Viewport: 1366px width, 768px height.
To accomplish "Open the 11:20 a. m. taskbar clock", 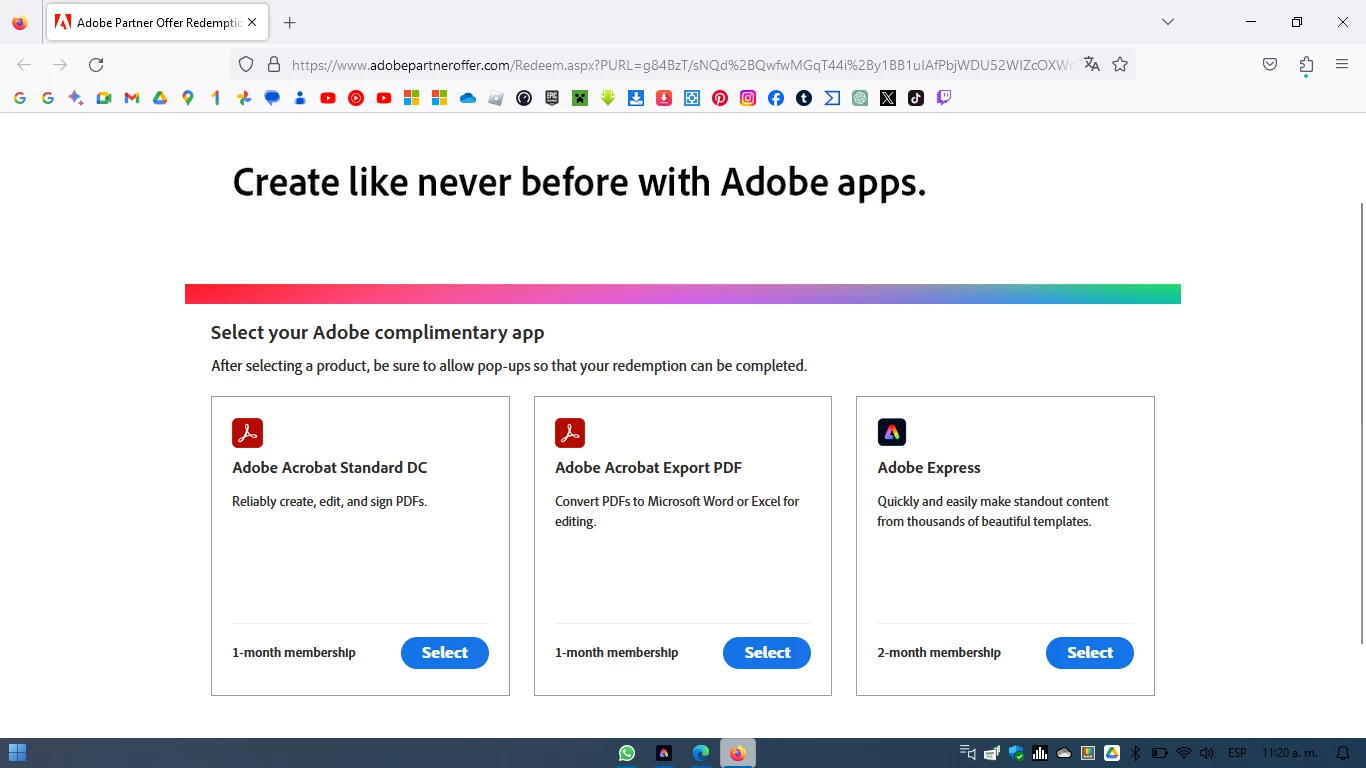I will (x=1289, y=753).
